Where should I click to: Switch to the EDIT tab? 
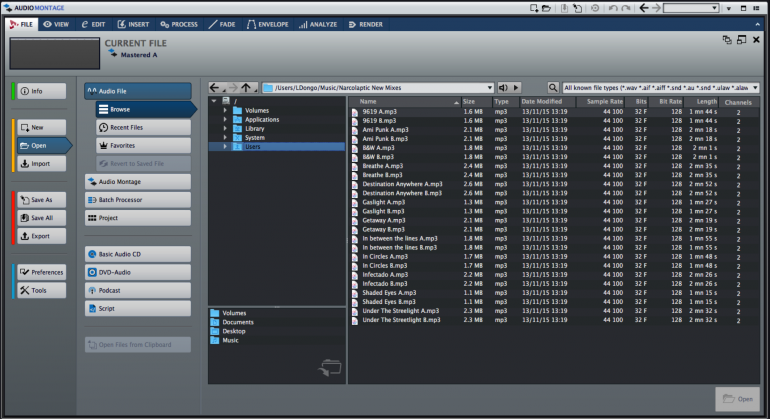pos(93,24)
